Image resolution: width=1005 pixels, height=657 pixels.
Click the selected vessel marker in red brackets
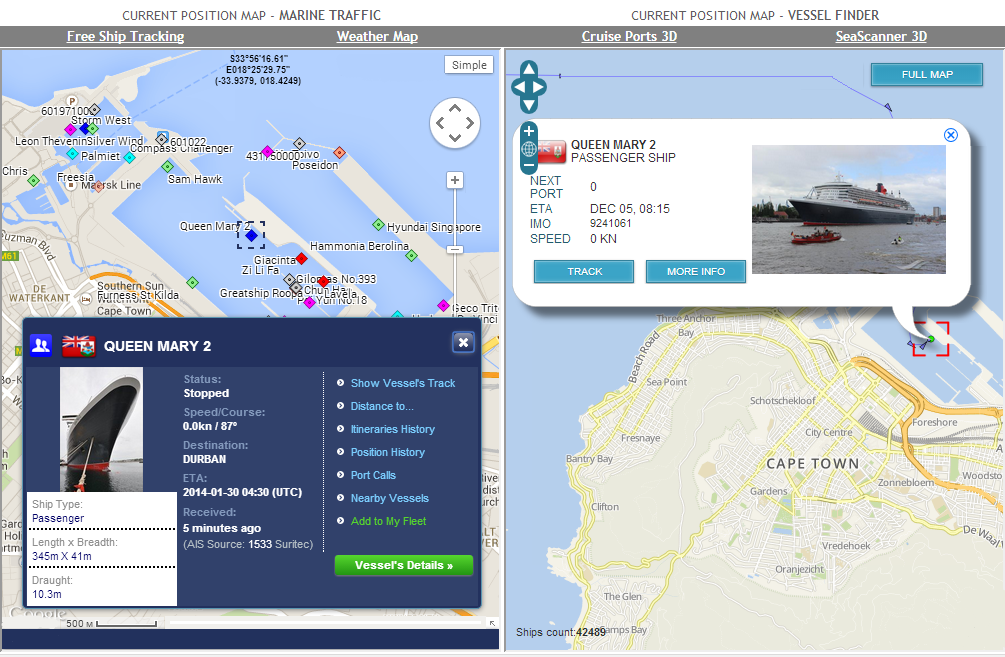pos(931,338)
